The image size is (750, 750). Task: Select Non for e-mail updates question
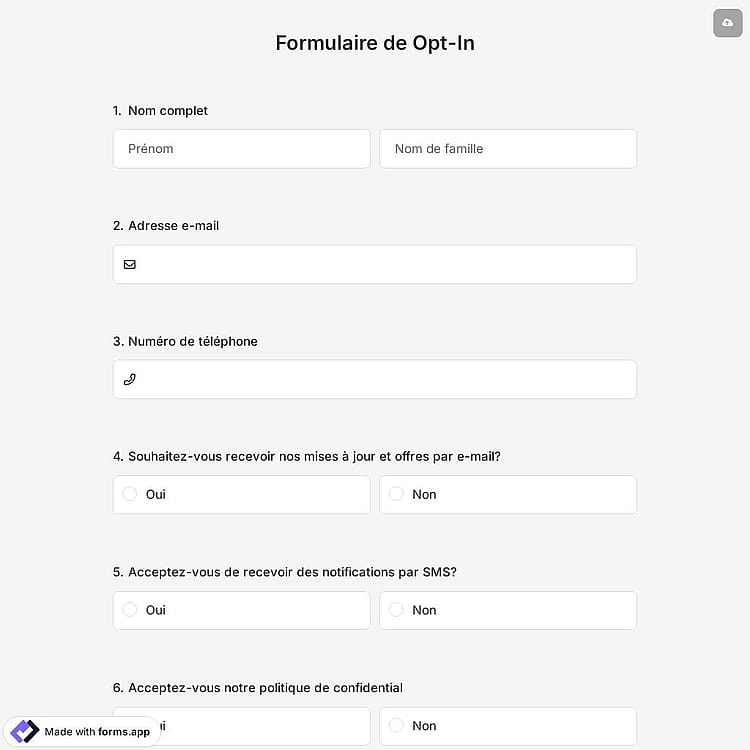[508, 494]
